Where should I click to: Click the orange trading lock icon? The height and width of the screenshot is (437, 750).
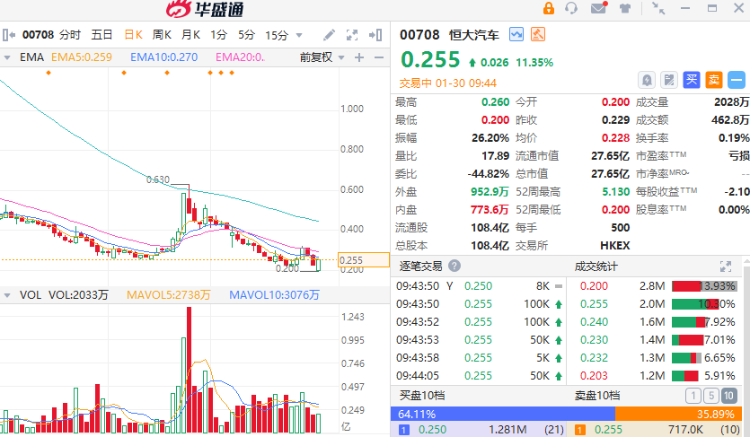pyautogui.click(x=549, y=8)
